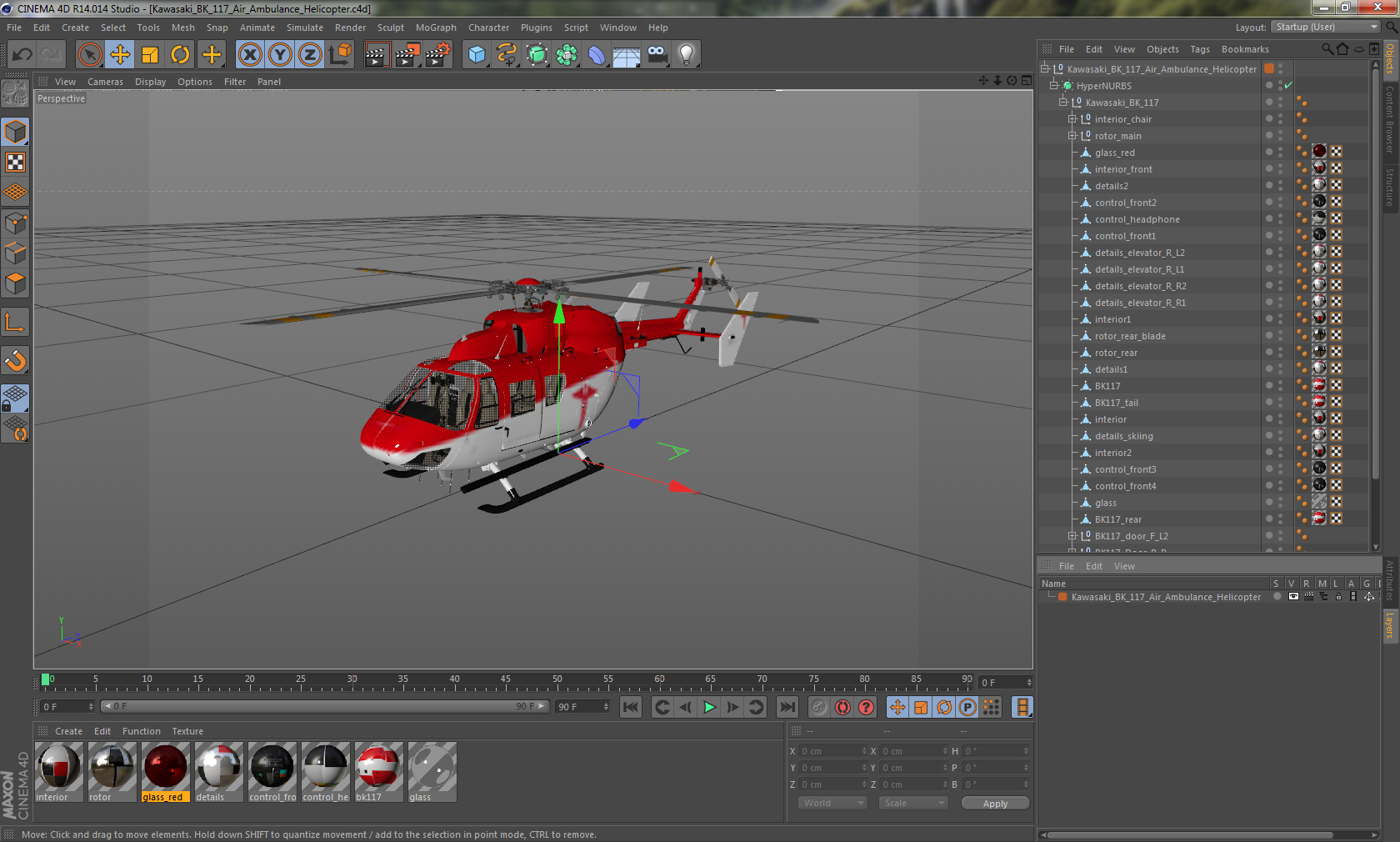
Task: Open the World coordinate mode dropdown
Action: click(x=832, y=803)
